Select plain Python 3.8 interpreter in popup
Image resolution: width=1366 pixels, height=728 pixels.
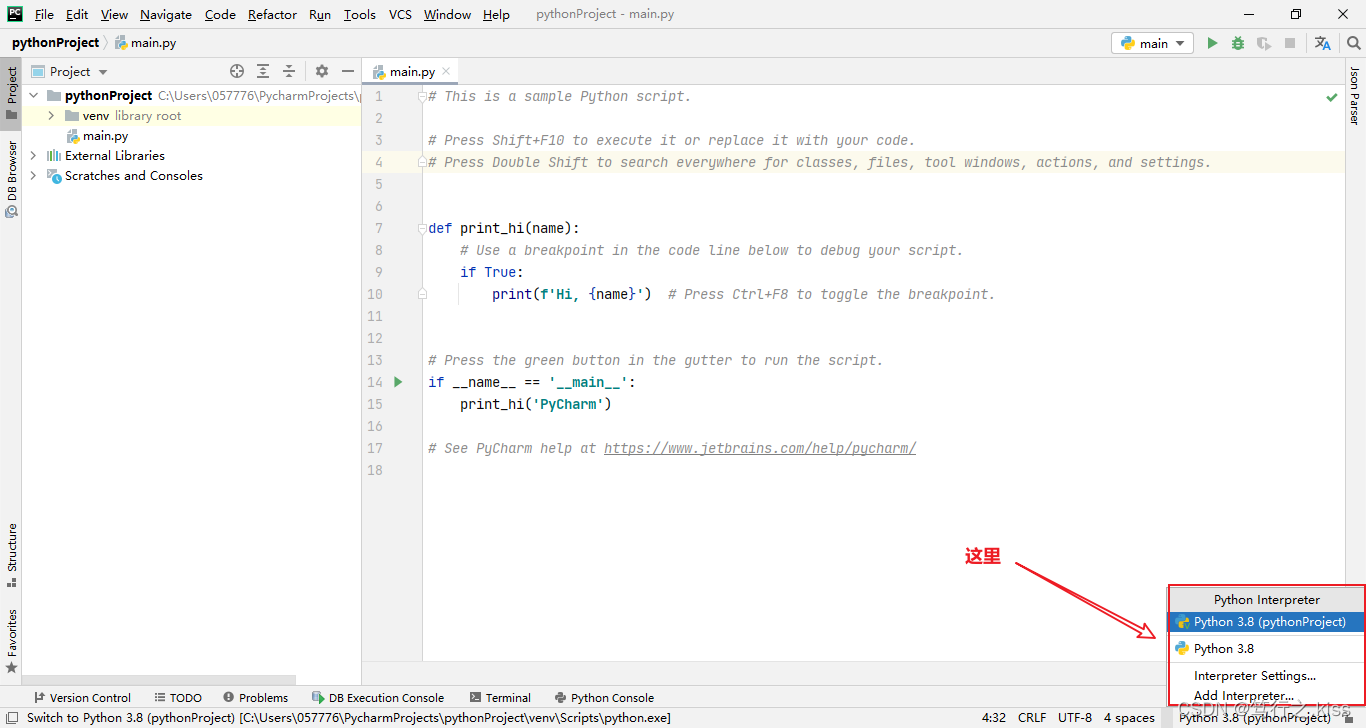[x=1266, y=648]
